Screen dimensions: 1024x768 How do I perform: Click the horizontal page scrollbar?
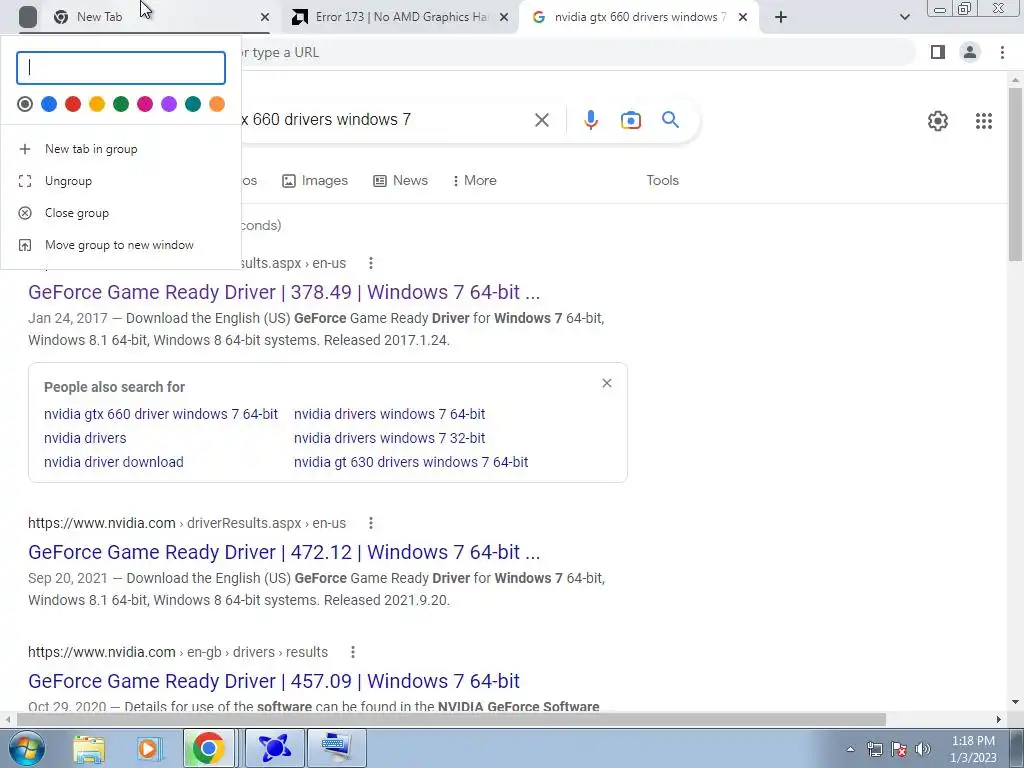point(451,720)
